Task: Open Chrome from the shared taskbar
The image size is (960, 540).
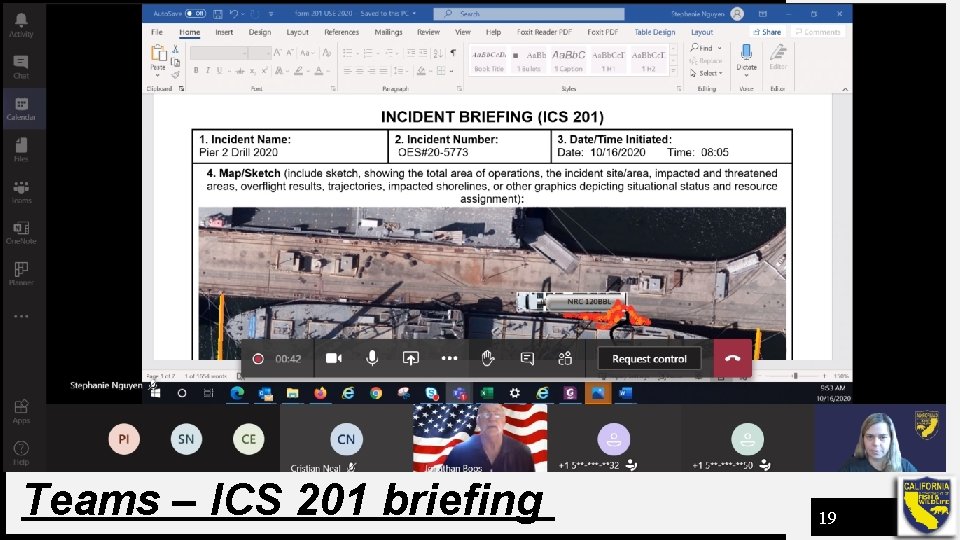Action: click(x=376, y=393)
